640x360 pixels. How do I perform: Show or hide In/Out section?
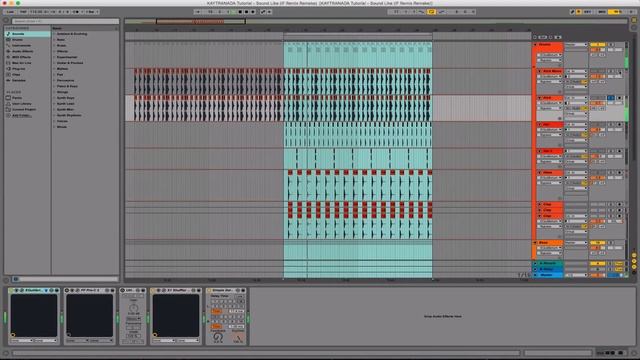(x=634, y=255)
